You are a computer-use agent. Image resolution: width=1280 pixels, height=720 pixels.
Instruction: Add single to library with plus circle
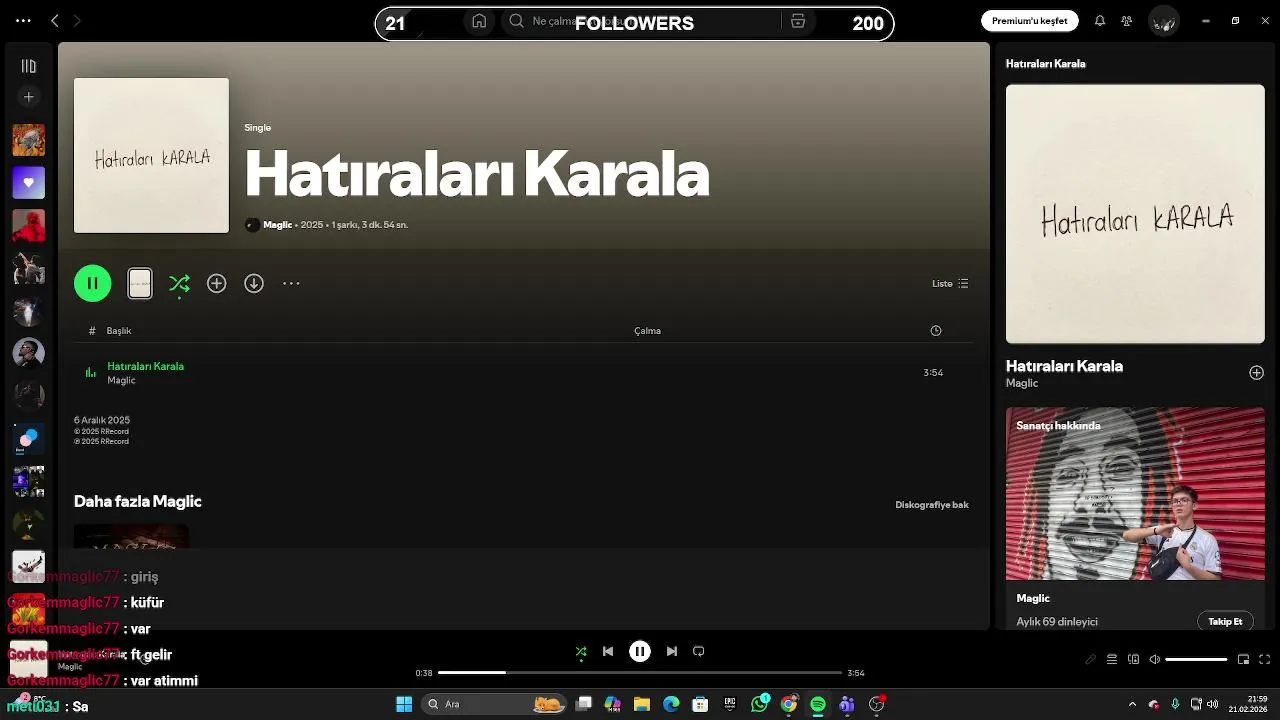[x=216, y=284]
